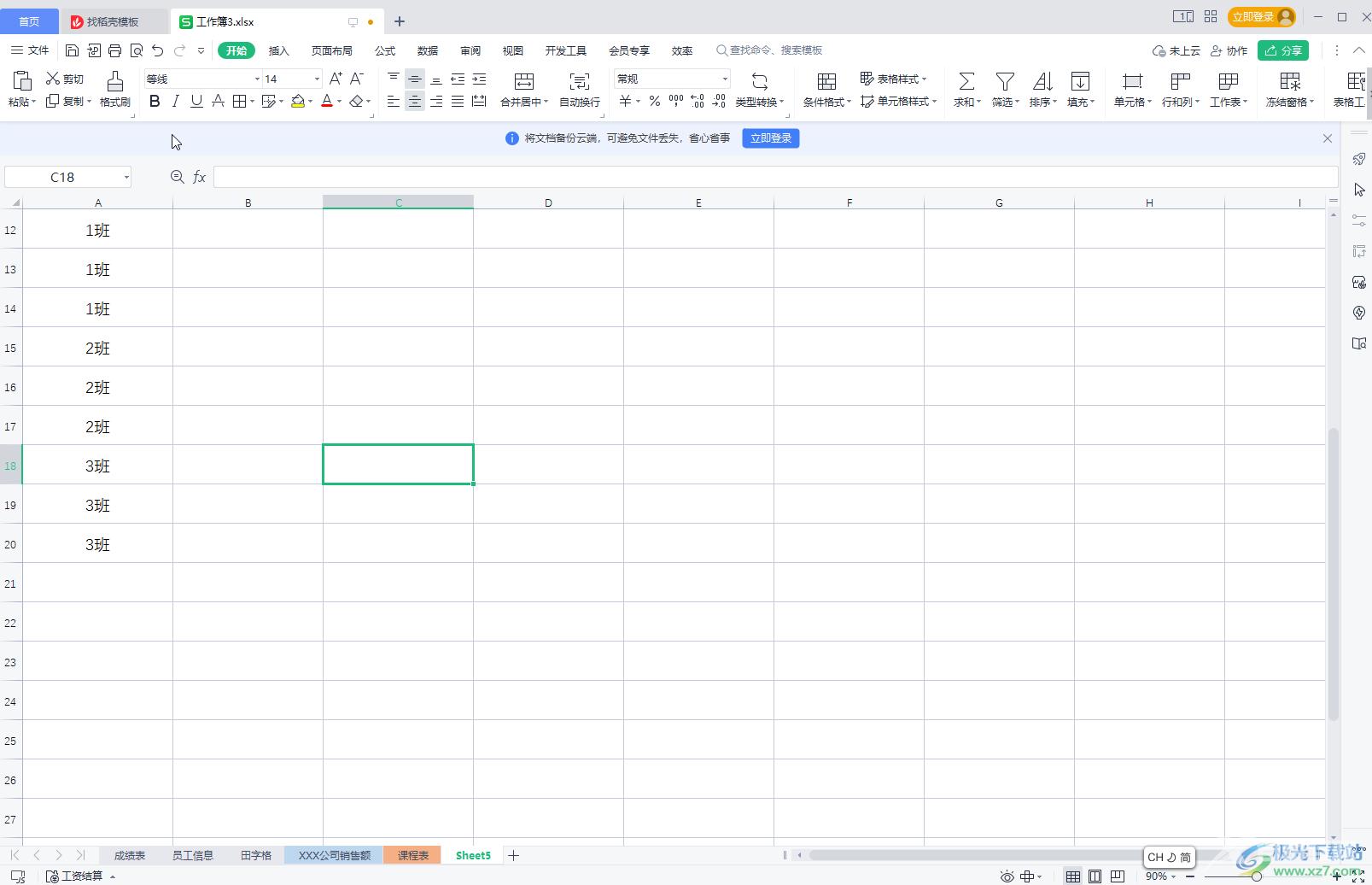Click the Freeze Panes (冻结窗格) icon
Image resolution: width=1372 pixels, height=885 pixels.
pos(1290,81)
